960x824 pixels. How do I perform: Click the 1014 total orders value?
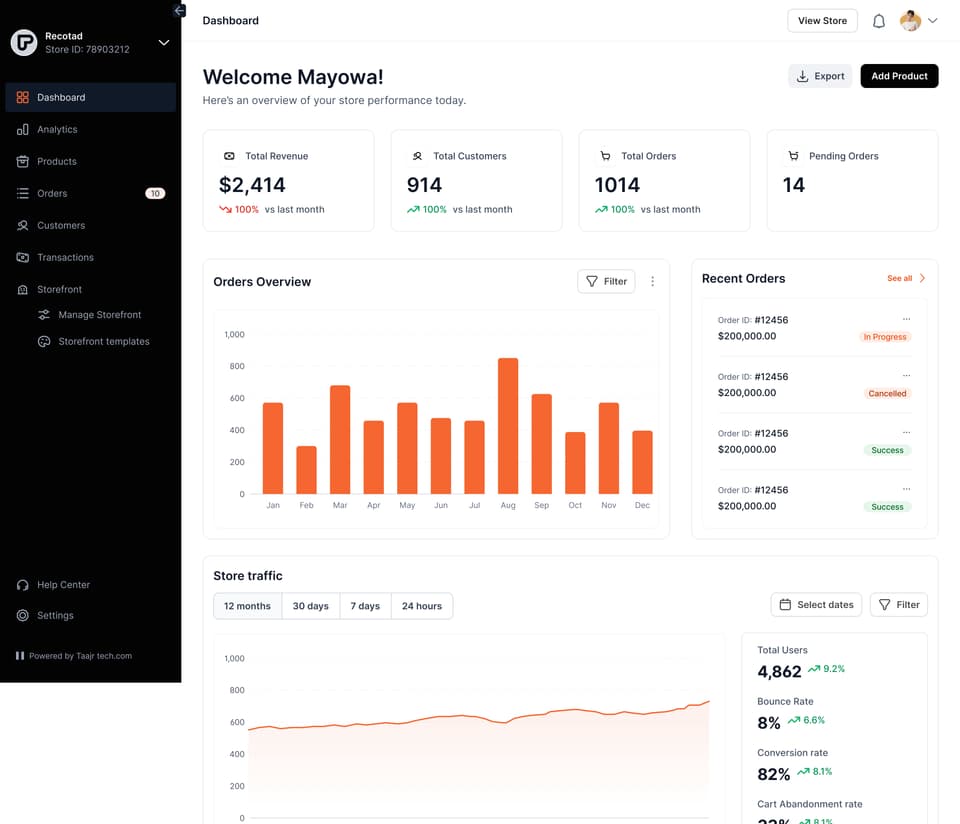click(617, 185)
